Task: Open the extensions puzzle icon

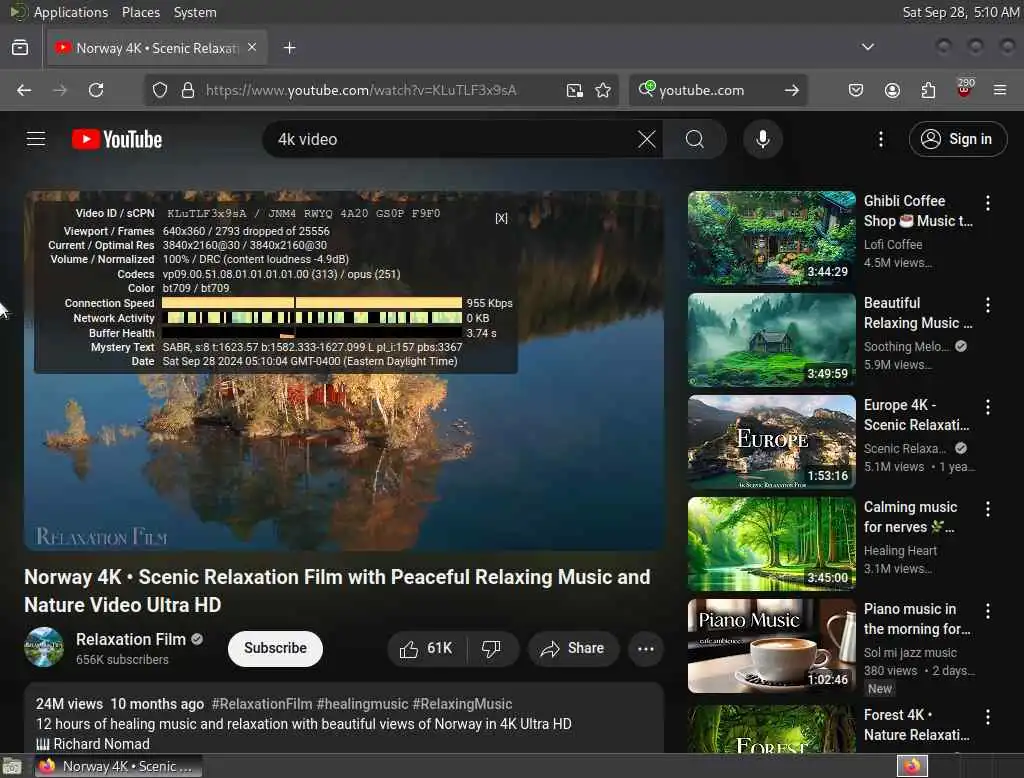Action: [x=928, y=90]
